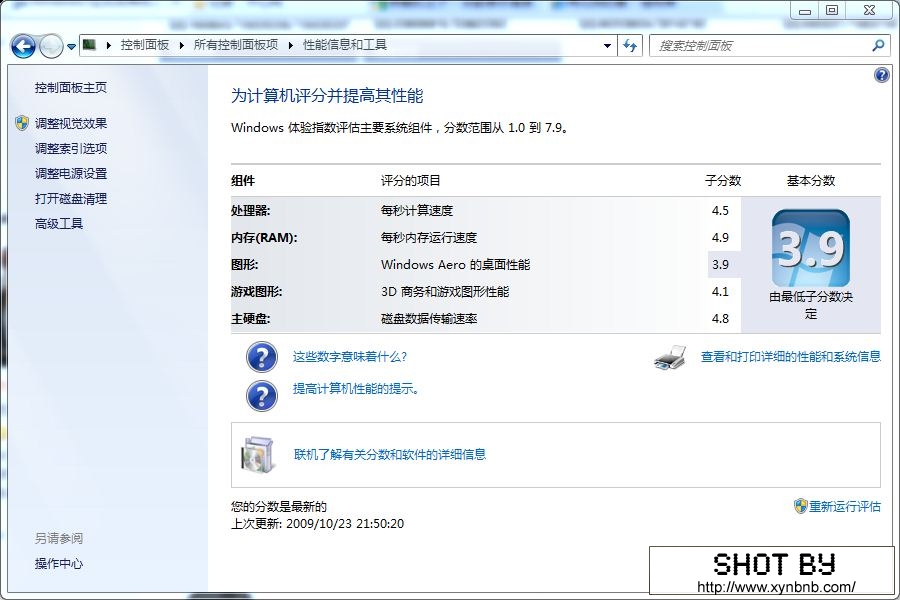Click the software box icon beside 联机了解
Screen dimensions: 900x600
click(x=257, y=455)
